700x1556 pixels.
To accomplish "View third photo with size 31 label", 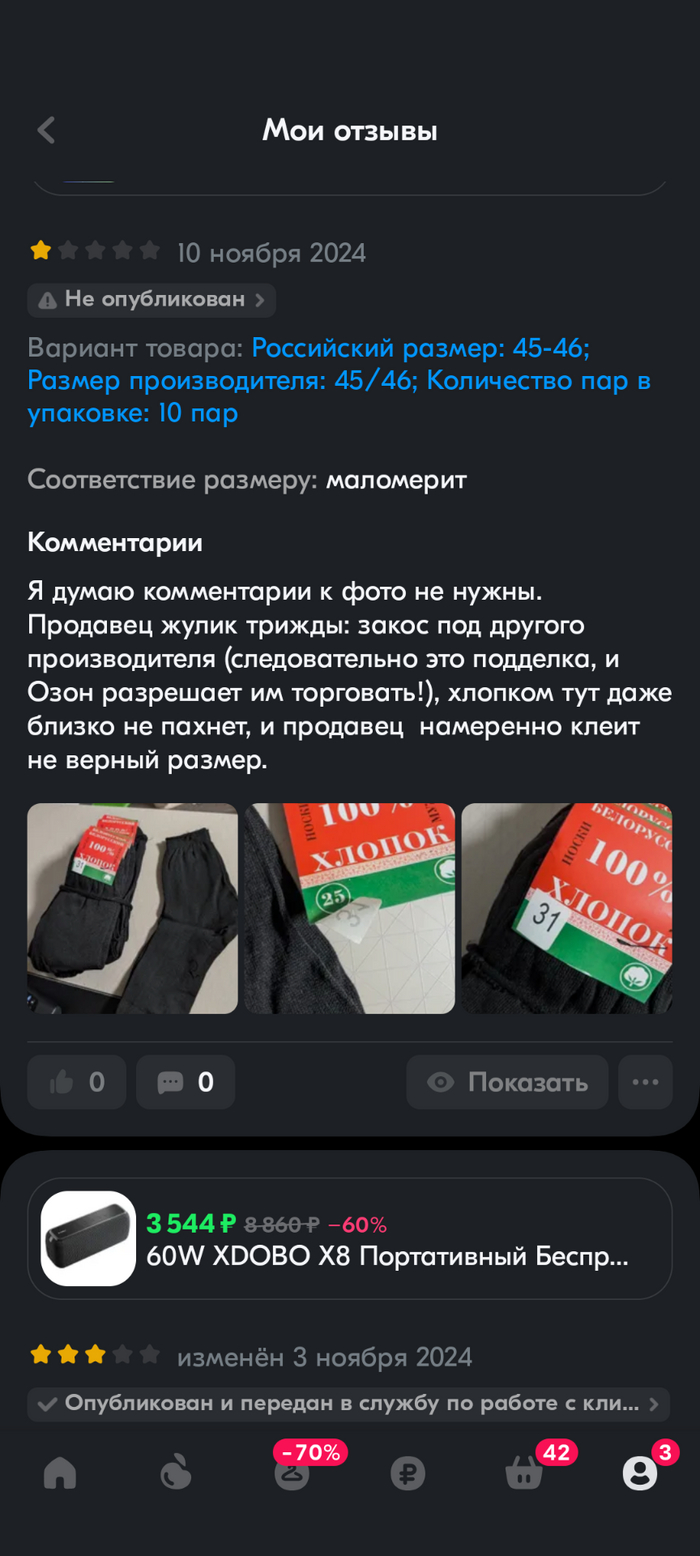I will pyautogui.click(x=567, y=908).
